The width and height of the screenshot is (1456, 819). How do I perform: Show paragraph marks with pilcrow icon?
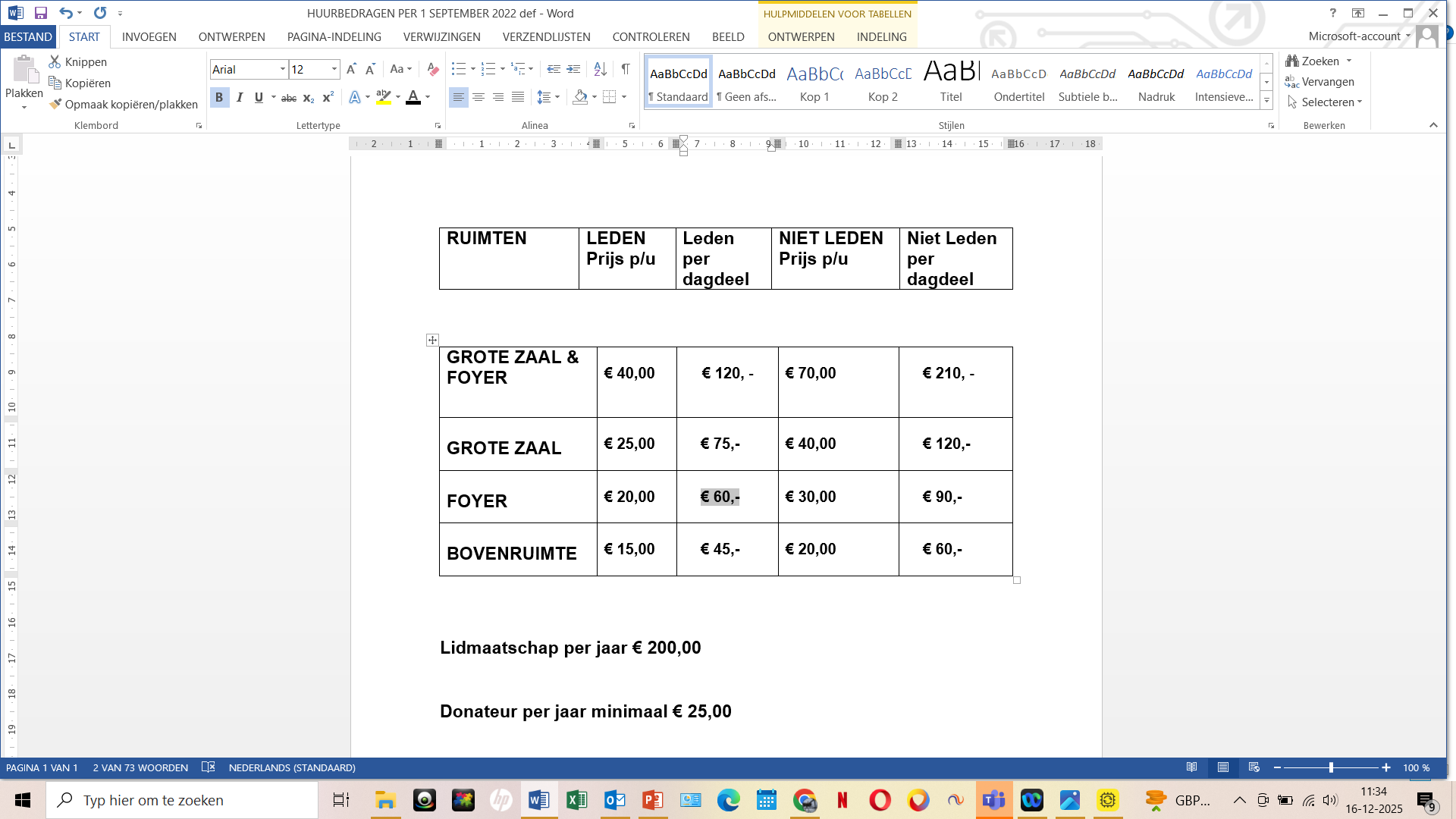(626, 69)
